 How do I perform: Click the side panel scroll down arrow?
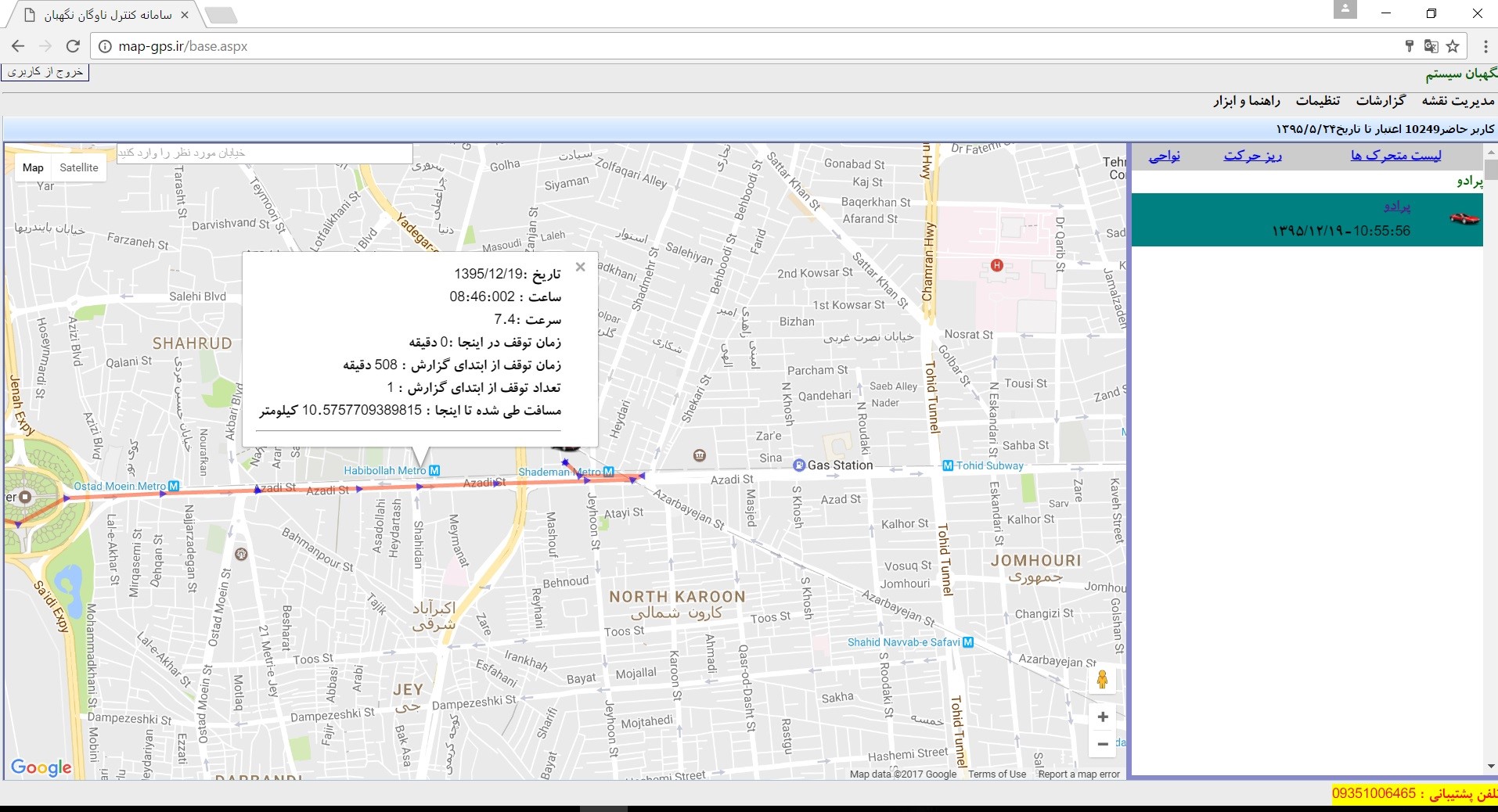pyautogui.click(x=1490, y=767)
